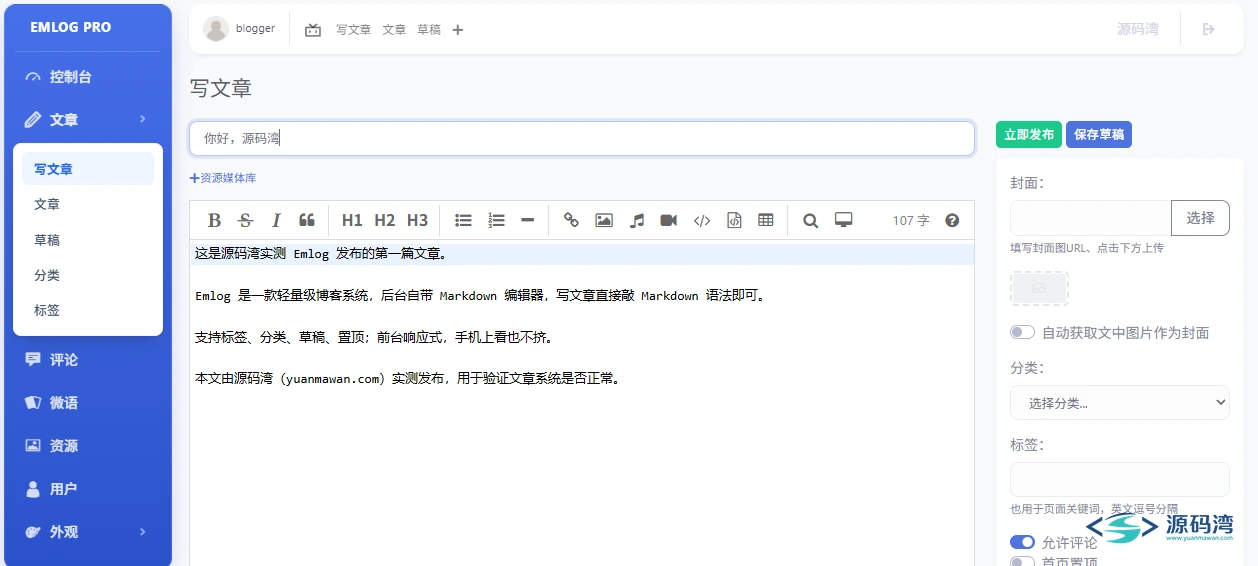Insert video via camera icon
Image resolution: width=1258 pixels, height=566 pixels.
pyautogui.click(x=669, y=220)
